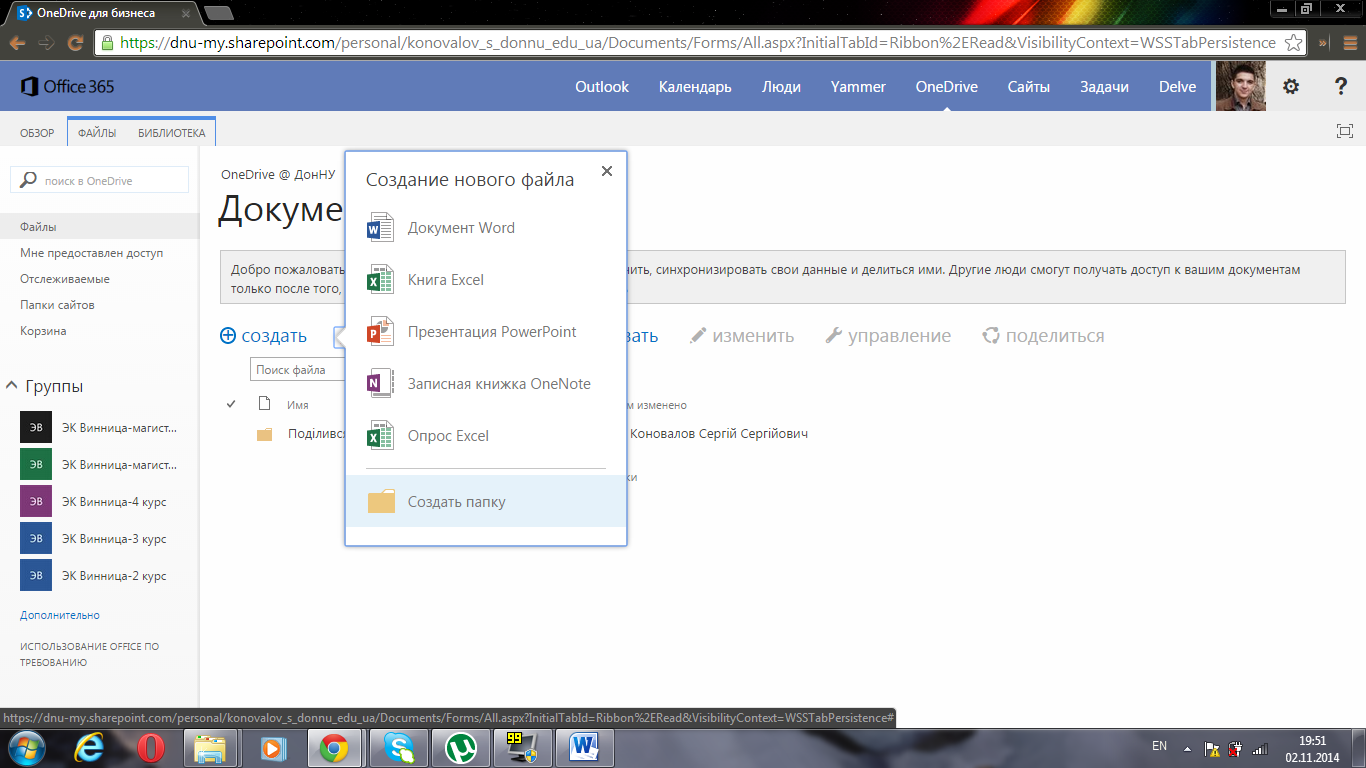
Task: Click the OneDrive @ ДонНУ breadcrumb
Action: [x=278, y=174]
